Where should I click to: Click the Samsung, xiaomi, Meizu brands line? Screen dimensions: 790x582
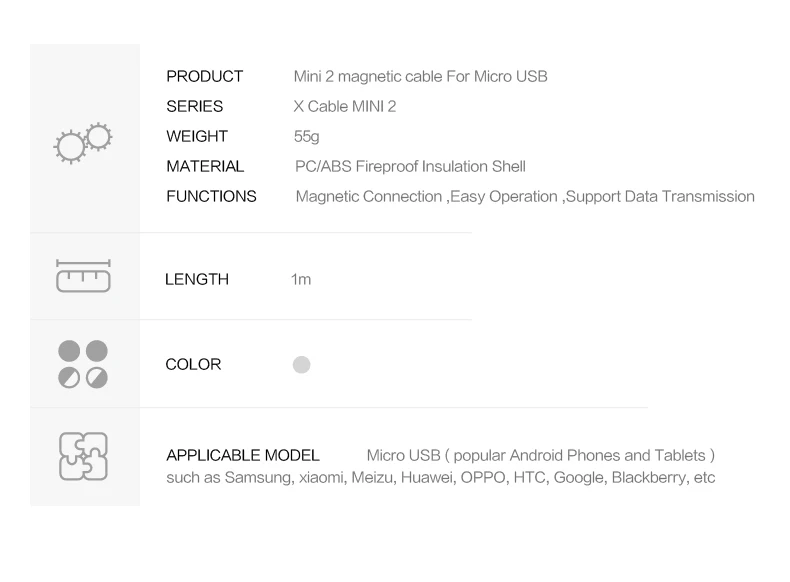[x=440, y=478]
